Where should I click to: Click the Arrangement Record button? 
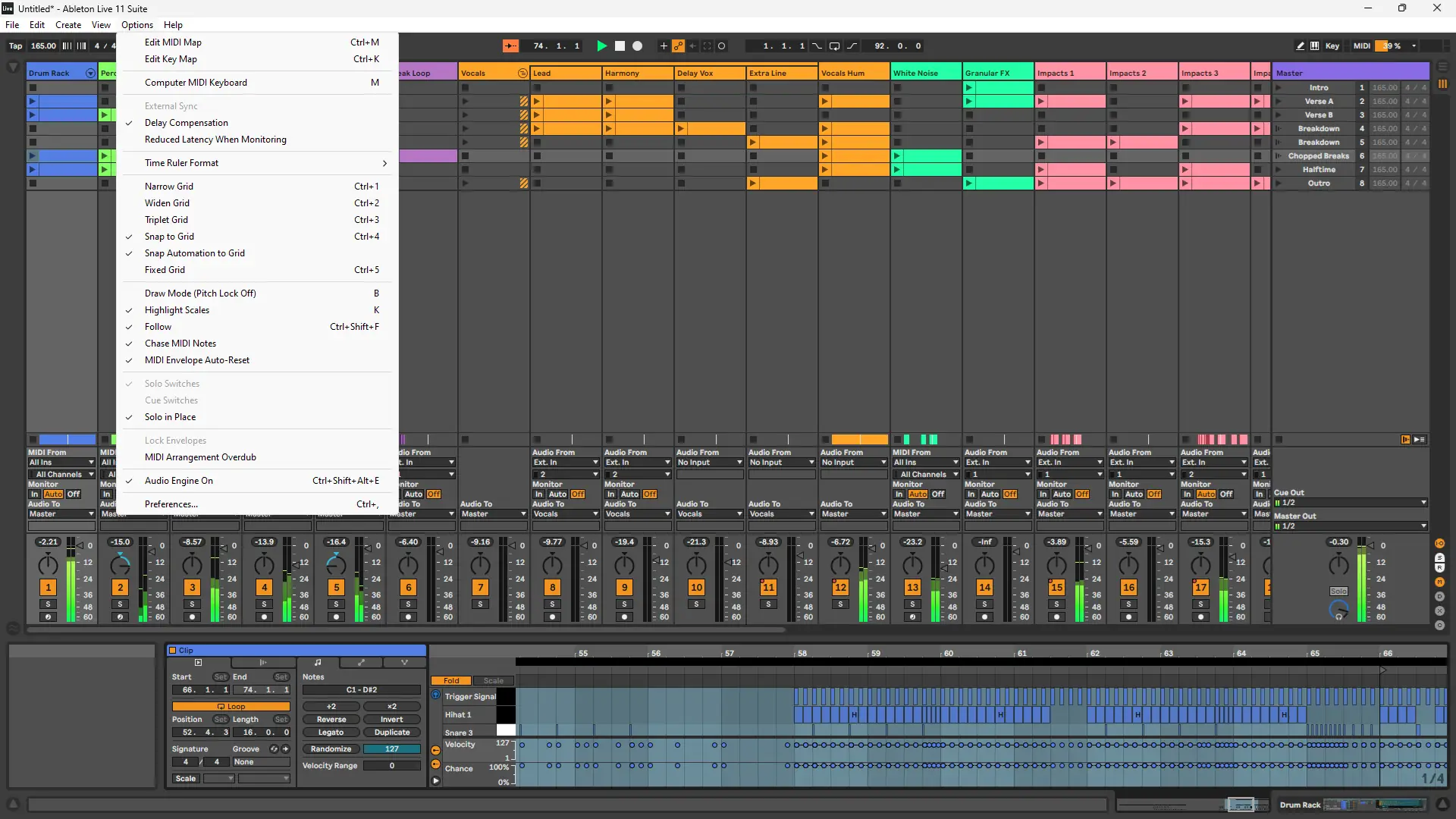click(x=638, y=46)
